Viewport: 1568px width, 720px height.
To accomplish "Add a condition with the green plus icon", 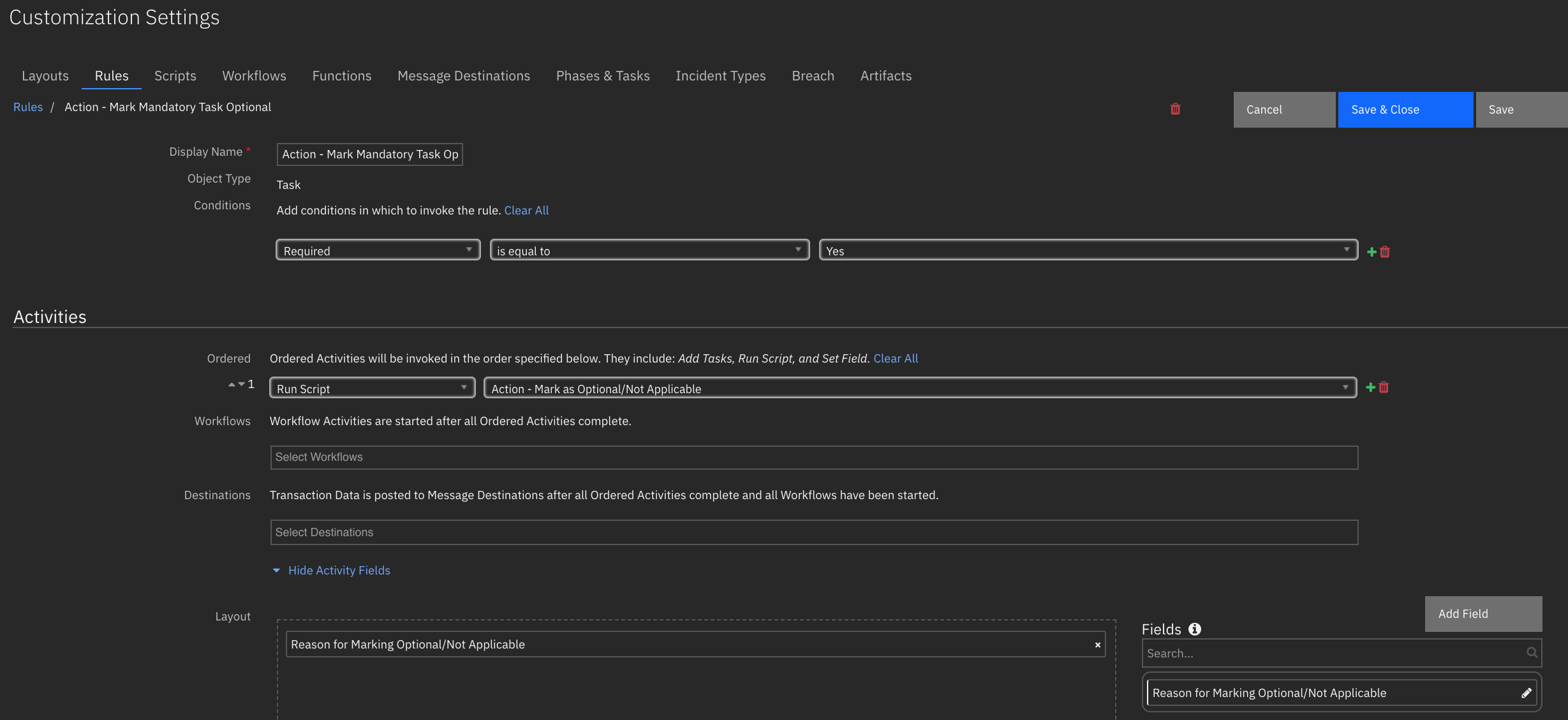I will click(x=1372, y=252).
